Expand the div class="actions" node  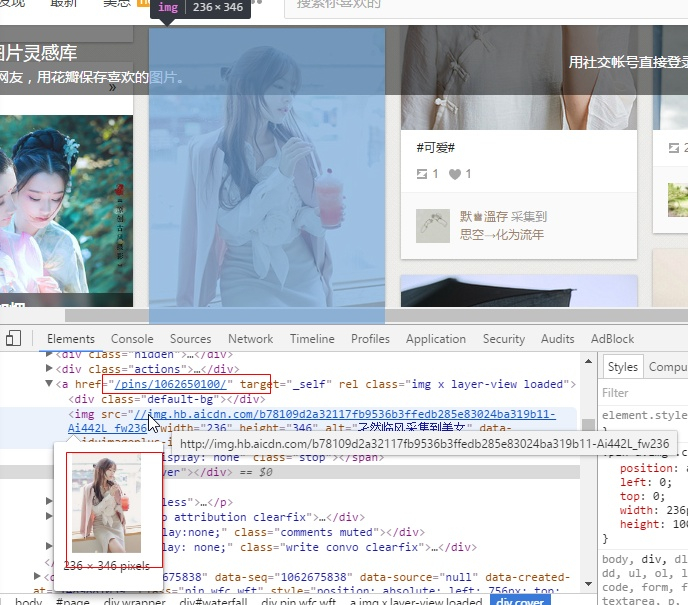point(49,369)
